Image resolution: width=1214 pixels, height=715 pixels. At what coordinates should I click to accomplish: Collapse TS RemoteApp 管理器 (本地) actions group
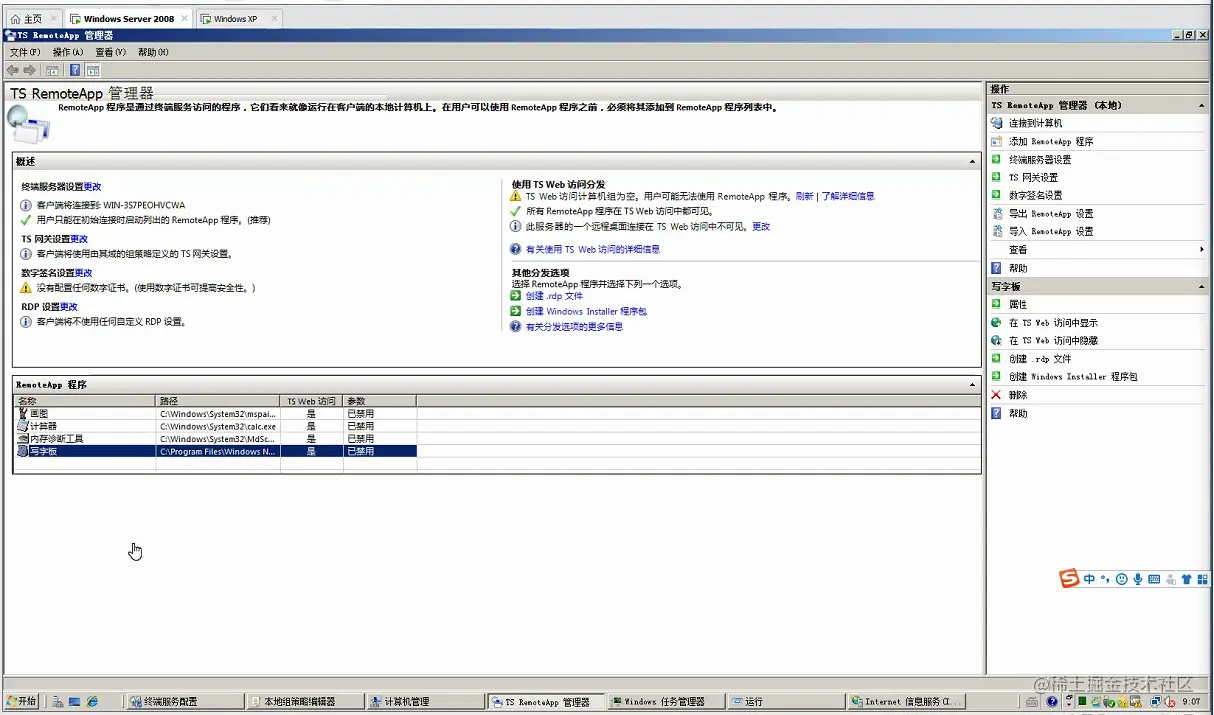(1201, 105)
